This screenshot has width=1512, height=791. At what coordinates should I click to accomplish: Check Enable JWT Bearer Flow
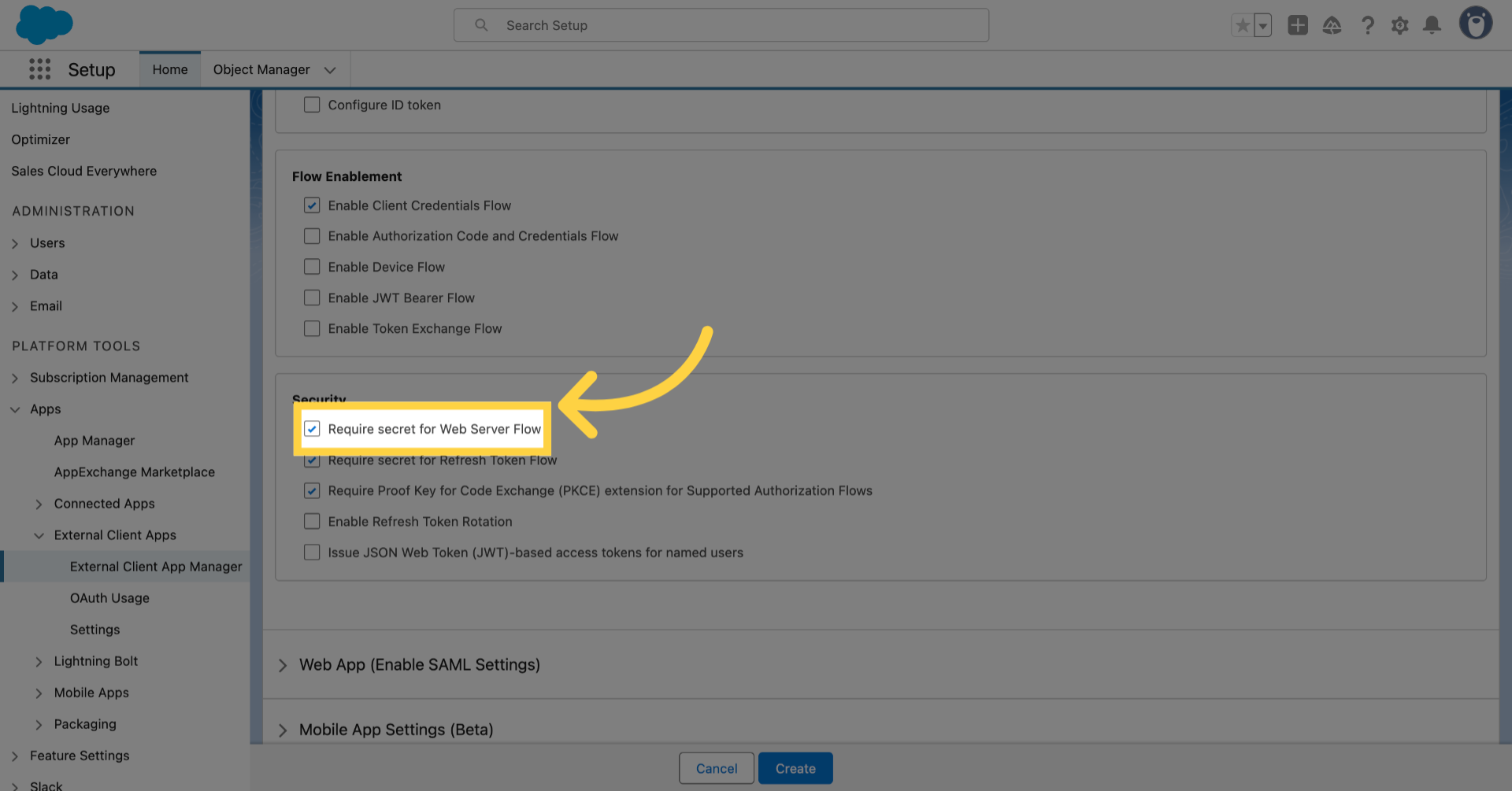click(312, 298)
